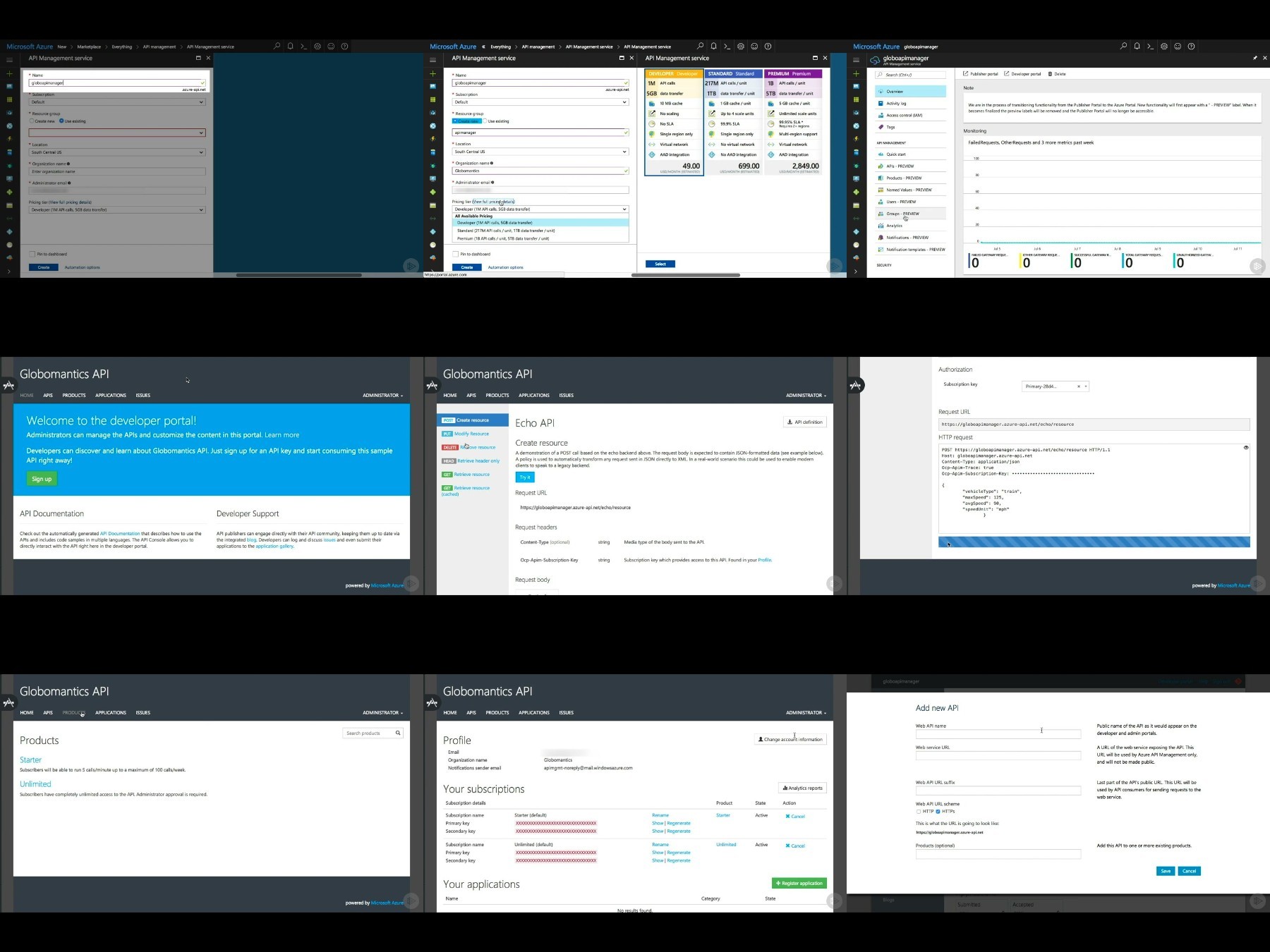Open Analytics in globoapimanager menu
Viewport: 1270px width, 952px height.
point(911,226)
